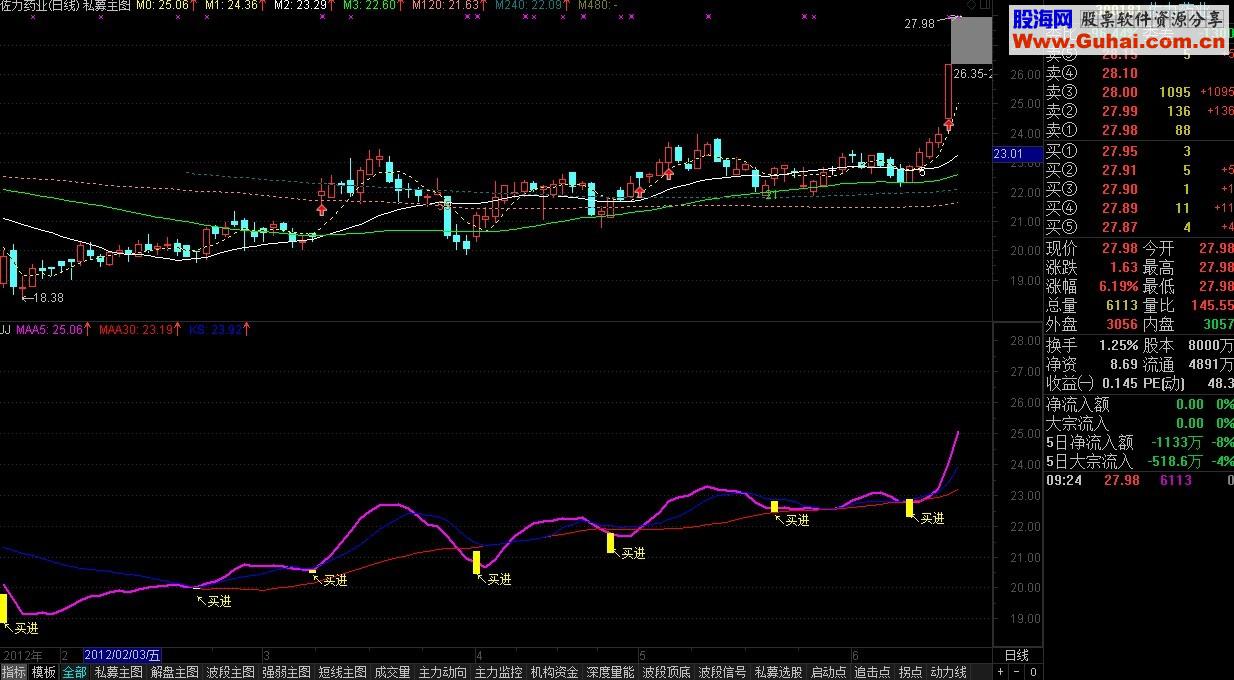Show the 机构资金 indicator
The height and width of the screenshot is (680, 1234).
(554, 672)
